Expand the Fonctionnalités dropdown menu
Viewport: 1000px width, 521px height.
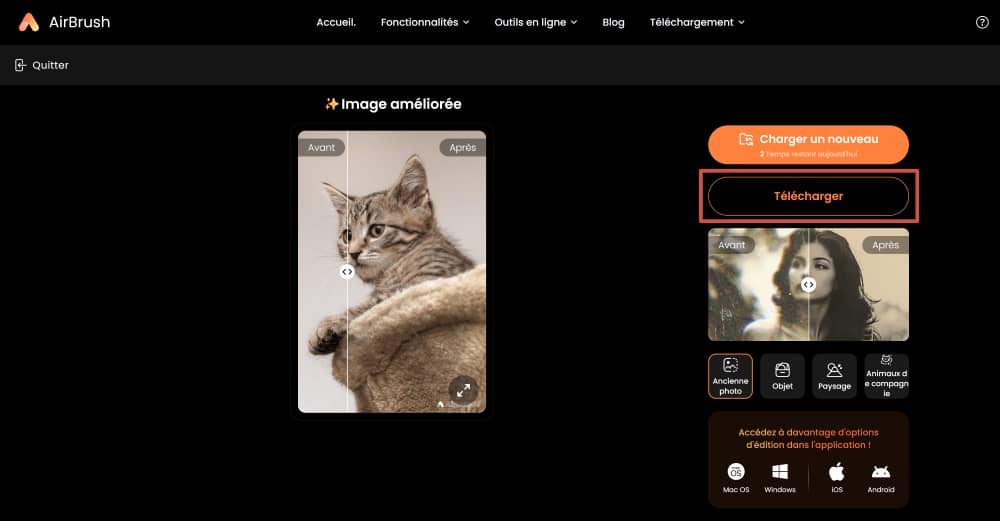(x=425, y=22)
